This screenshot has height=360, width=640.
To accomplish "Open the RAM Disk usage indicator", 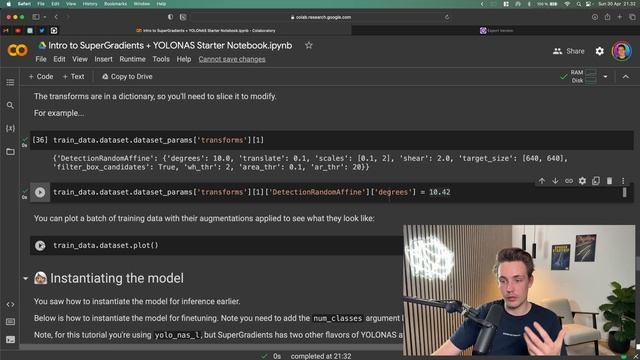I will click(584, 76).
